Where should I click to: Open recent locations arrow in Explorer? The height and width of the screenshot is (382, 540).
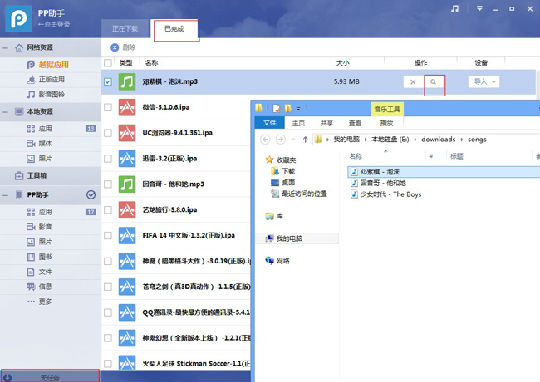293,140
